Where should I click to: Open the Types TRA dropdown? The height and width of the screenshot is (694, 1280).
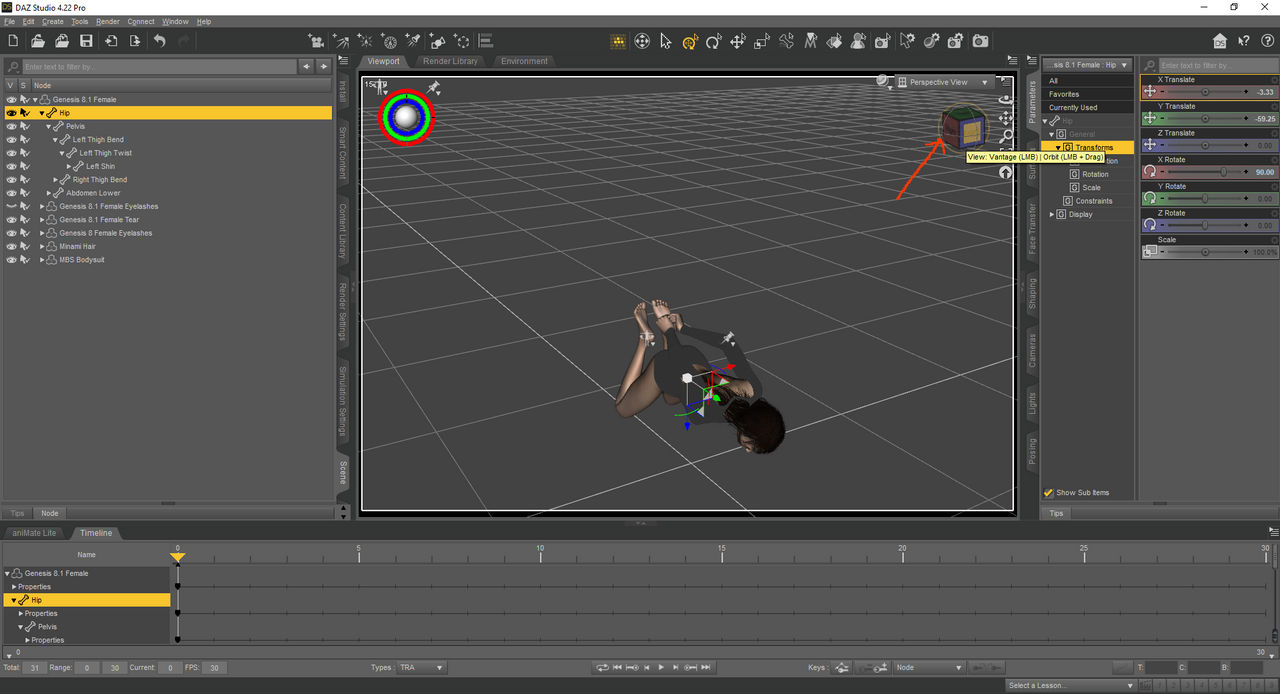pyautogui.click(x=421, y=667)
